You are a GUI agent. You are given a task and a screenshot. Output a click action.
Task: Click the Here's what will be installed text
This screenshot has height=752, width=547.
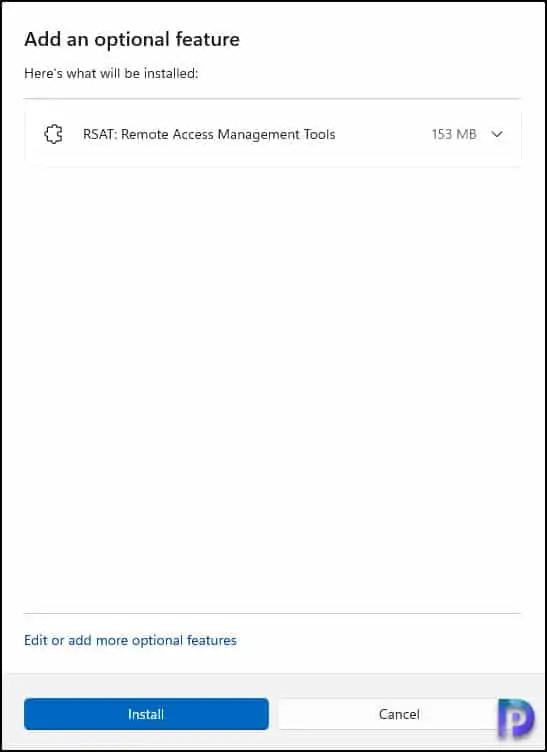coord(111,73)
